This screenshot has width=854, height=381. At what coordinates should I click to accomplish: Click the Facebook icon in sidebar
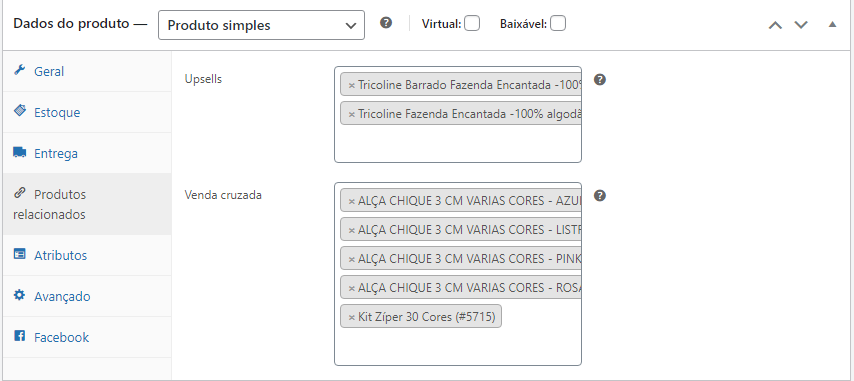[20, 336]
